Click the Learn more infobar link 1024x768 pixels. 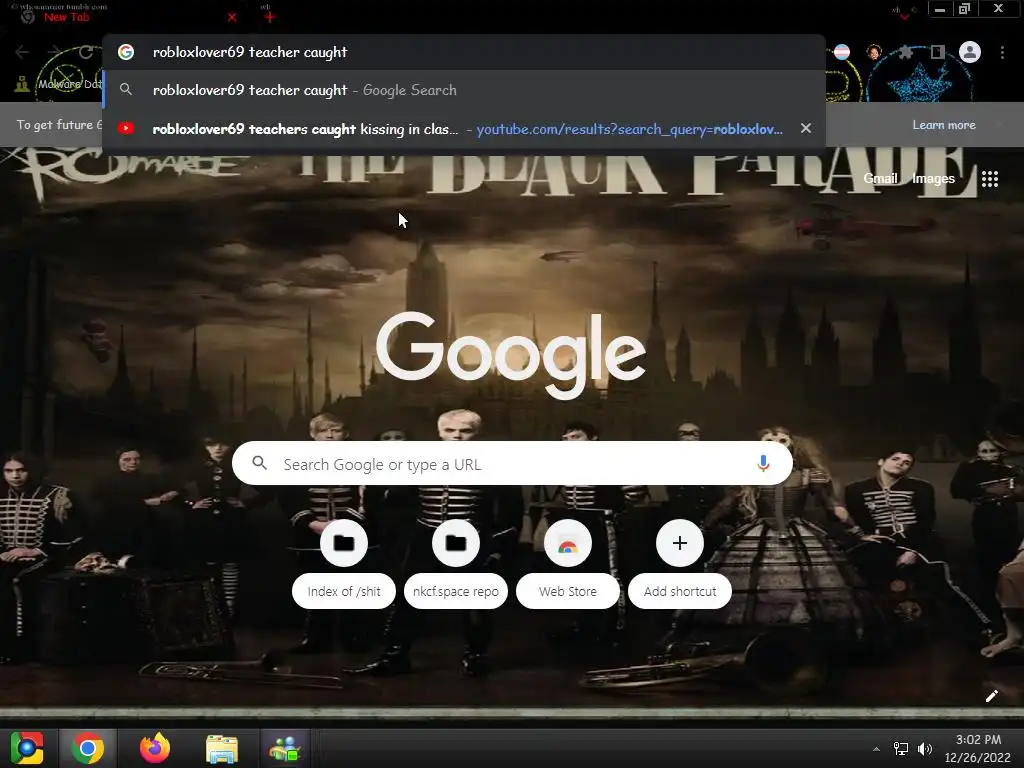click(944, 125)
